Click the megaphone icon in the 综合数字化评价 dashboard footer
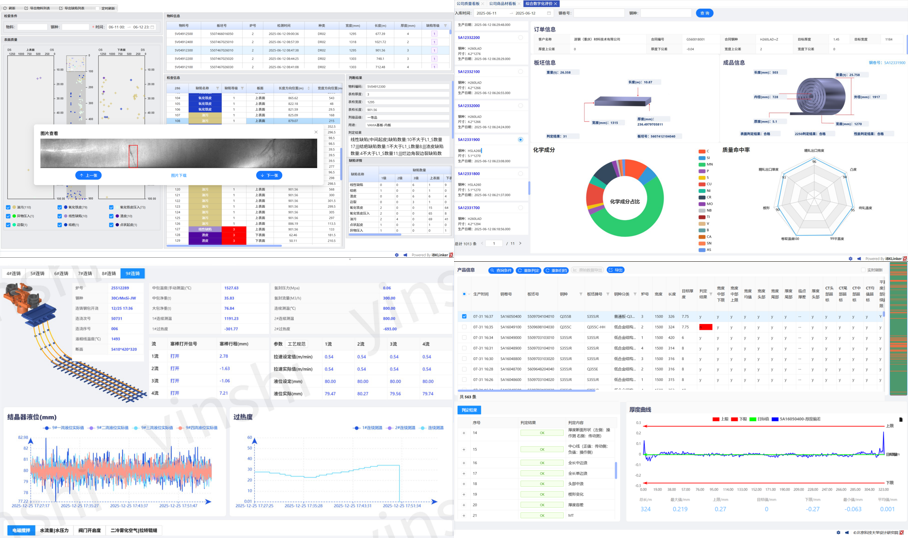908x538 pixels. point(858,258)
